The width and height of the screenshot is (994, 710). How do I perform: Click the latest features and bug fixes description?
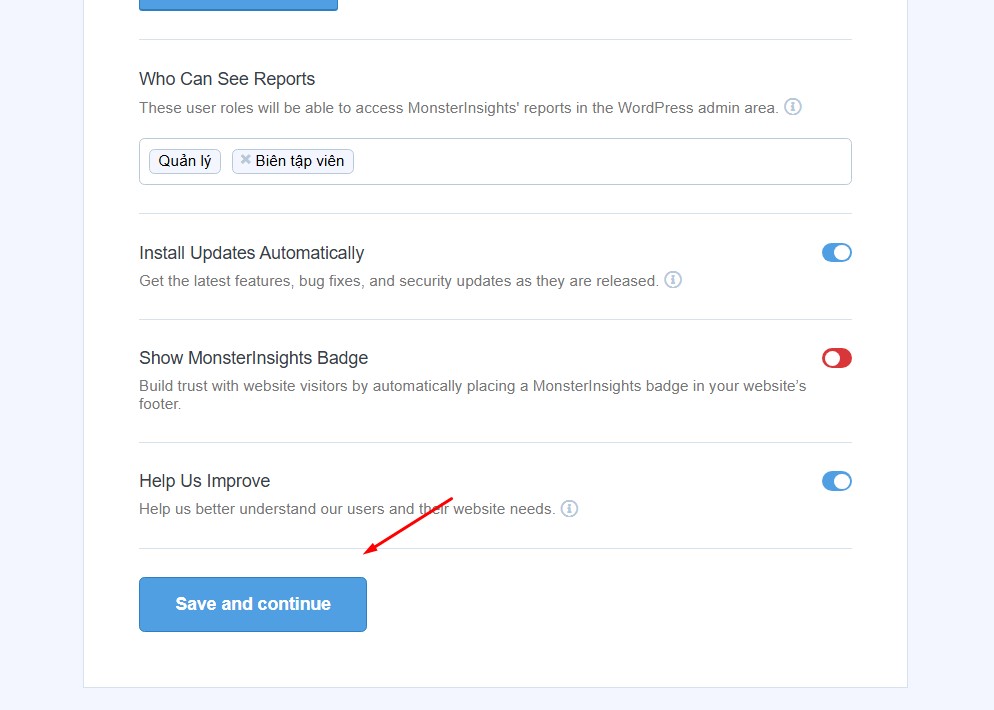(x=399, y=281)
